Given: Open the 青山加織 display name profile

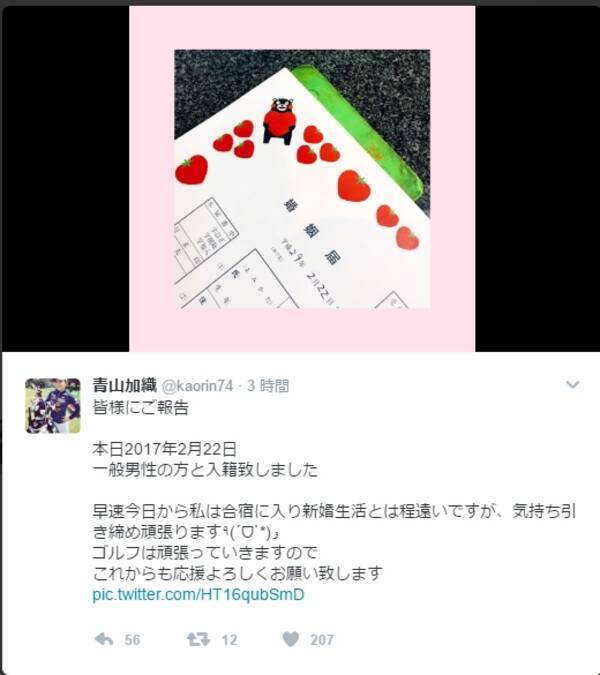Looking at the screenshot, I should (124, 385).
